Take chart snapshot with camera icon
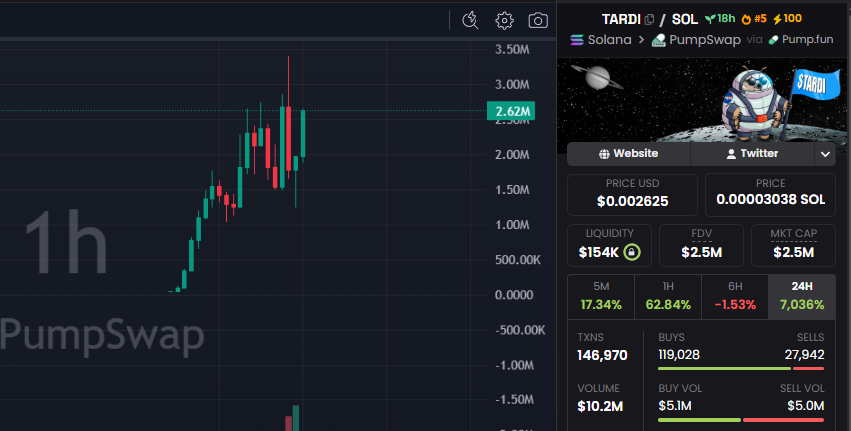 click(x=538, y=21)
